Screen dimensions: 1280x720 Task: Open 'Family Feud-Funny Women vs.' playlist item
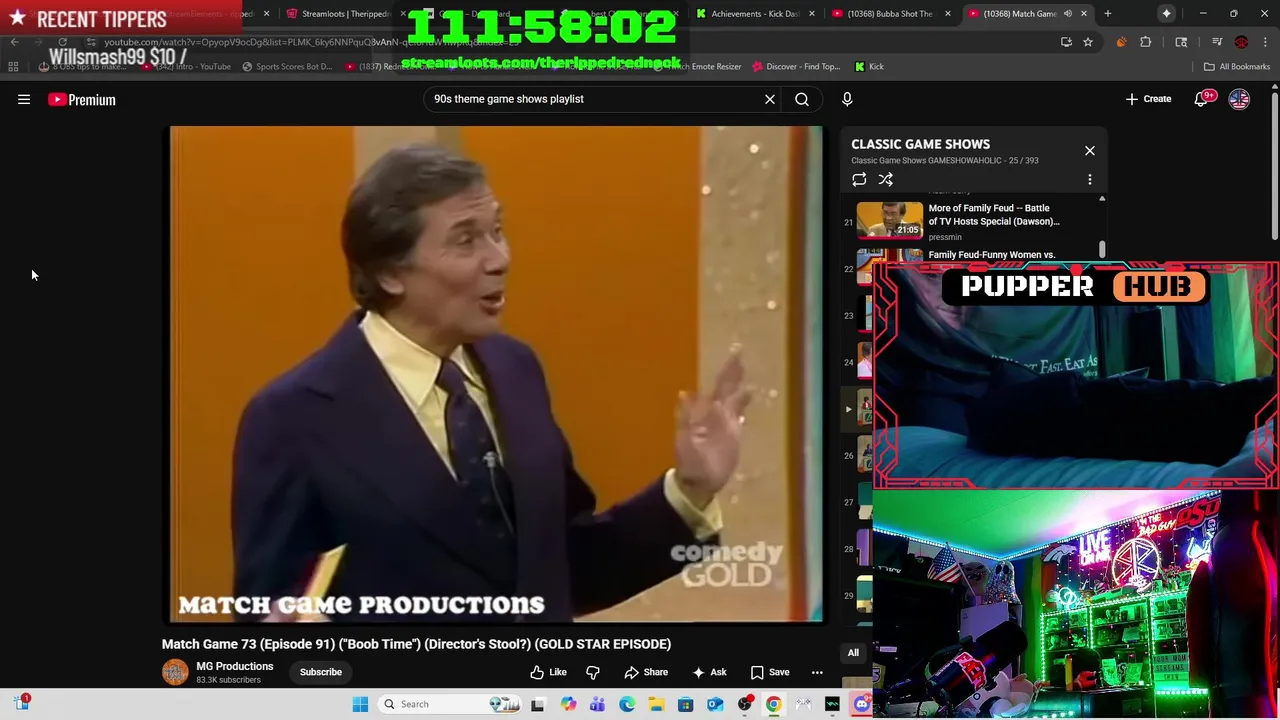tap(992, 255)
